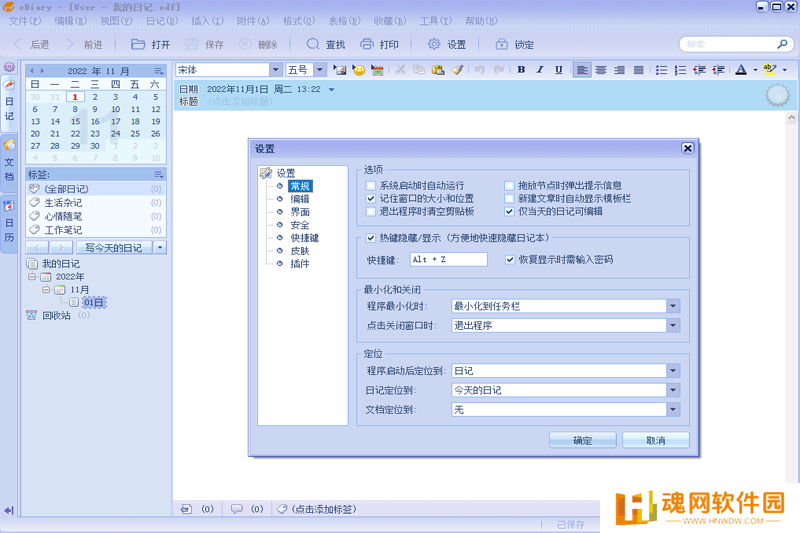This screenshot has width=800, height=533.
Task: Click the search magnifier icon
Action: pos(782,44)
